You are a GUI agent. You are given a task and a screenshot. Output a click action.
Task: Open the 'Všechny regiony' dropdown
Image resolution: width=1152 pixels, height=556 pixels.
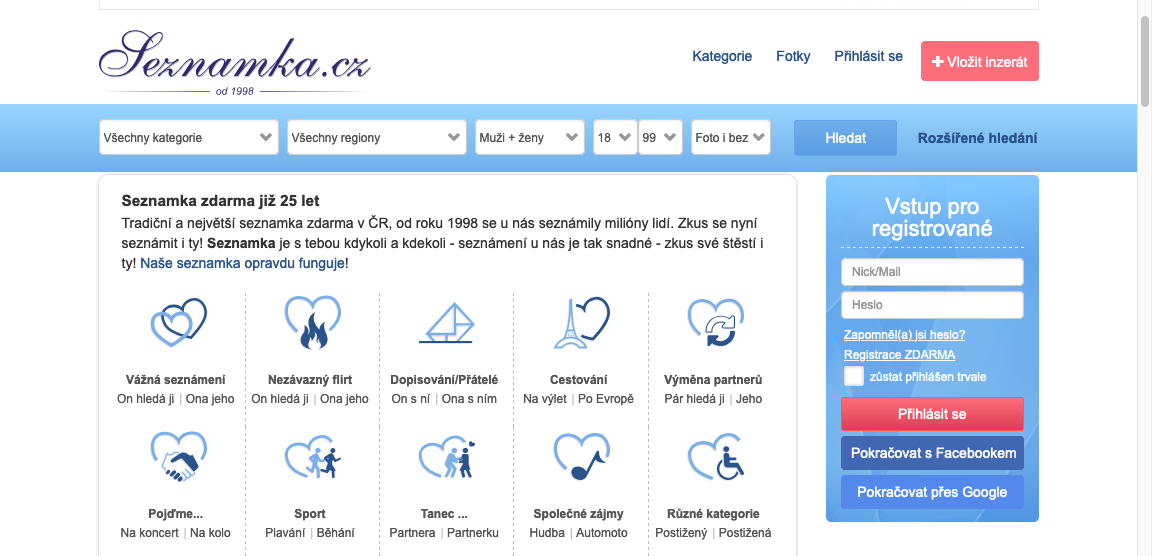tap(376, 138)
